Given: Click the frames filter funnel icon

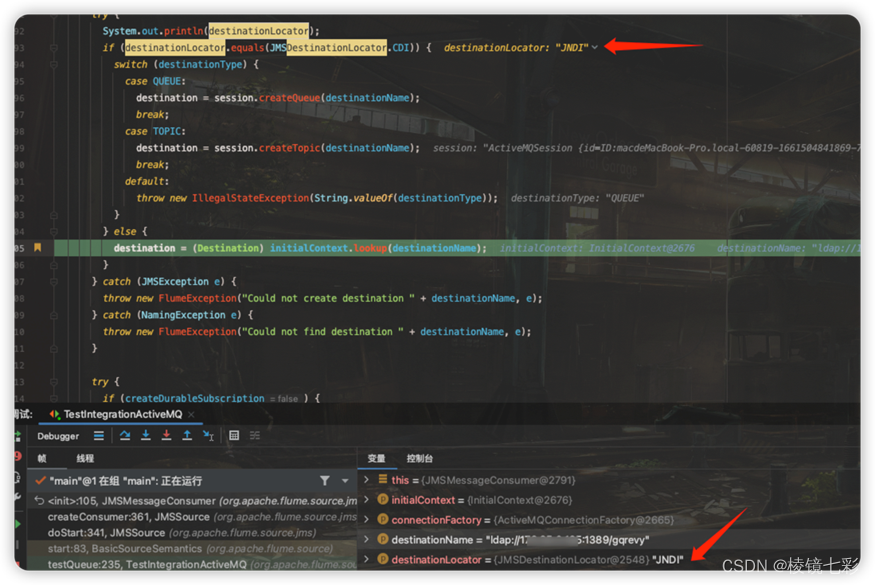Looking at the screenshot, I should (325, 481).
